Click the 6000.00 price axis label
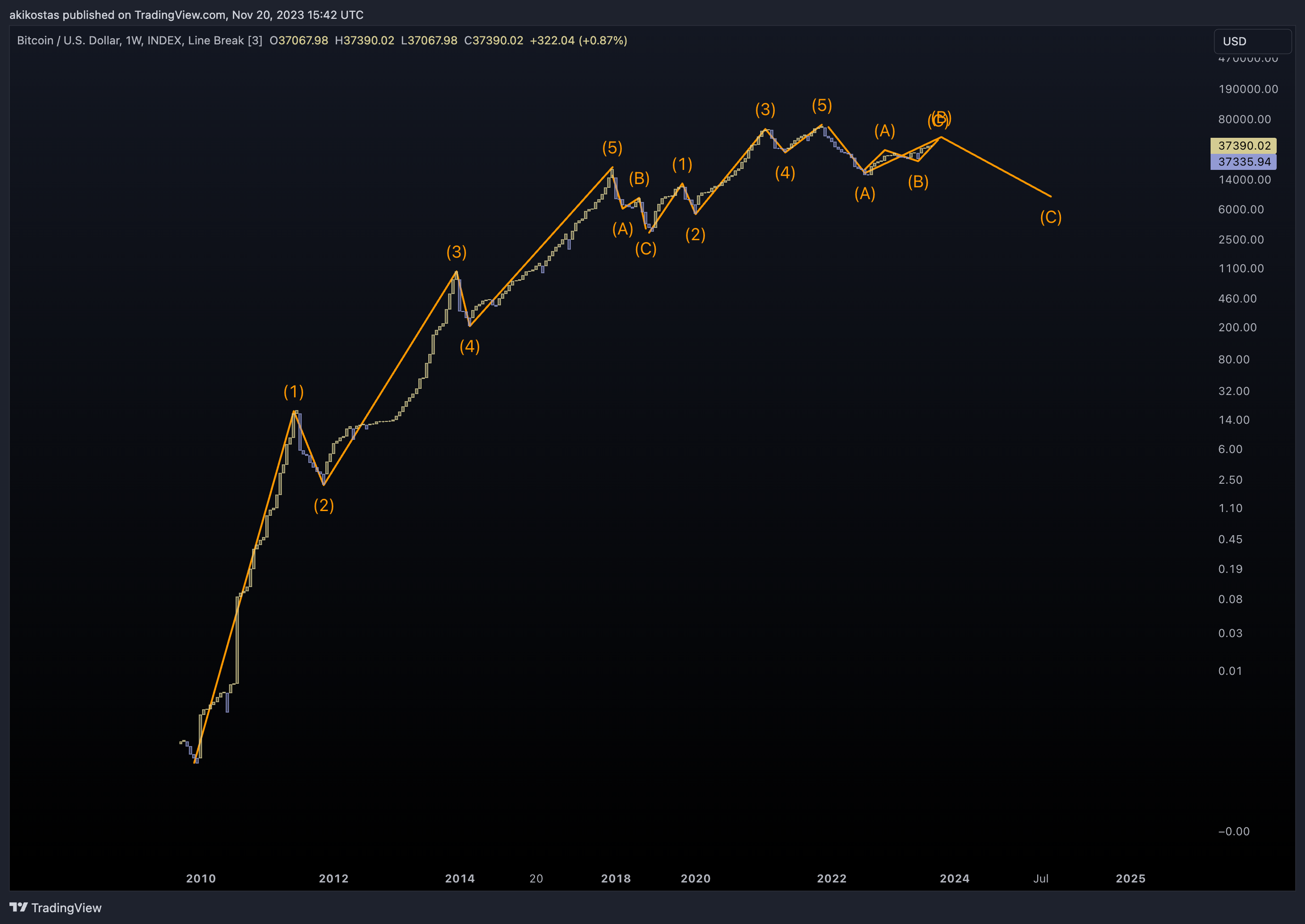 [1241, 210]
